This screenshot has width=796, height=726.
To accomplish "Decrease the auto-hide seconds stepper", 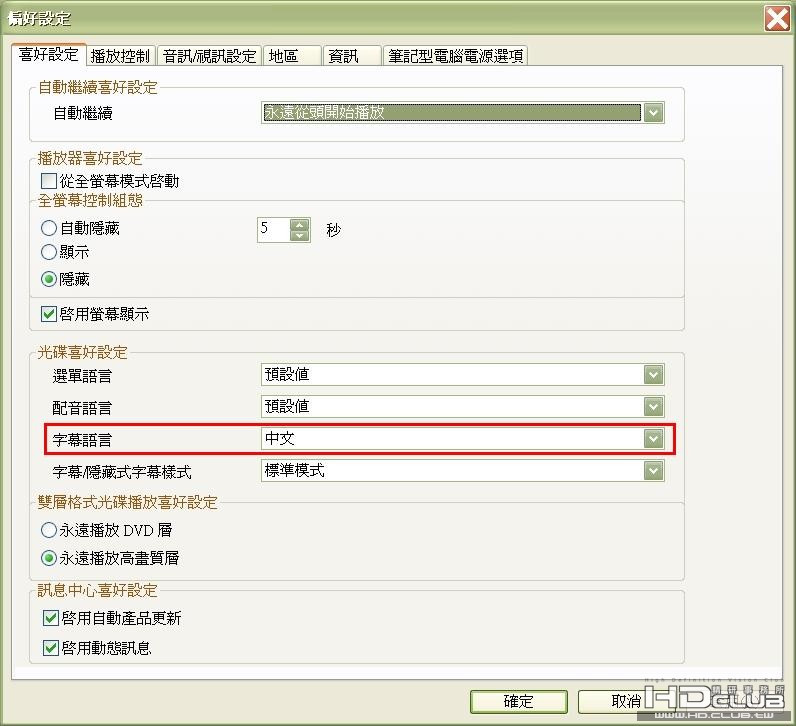I will pyautogui.click(x=300, y=236).
